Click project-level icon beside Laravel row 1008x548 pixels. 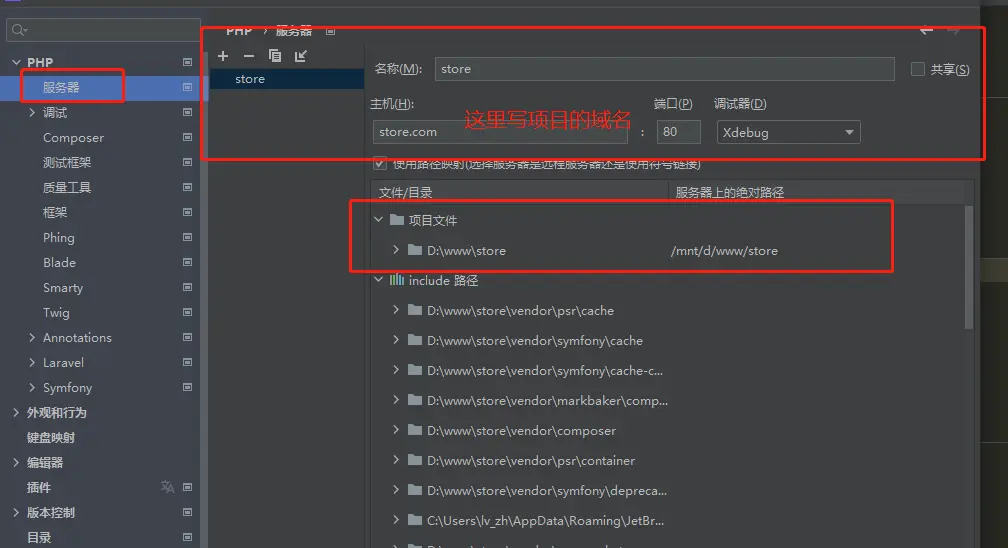(187, 362)
